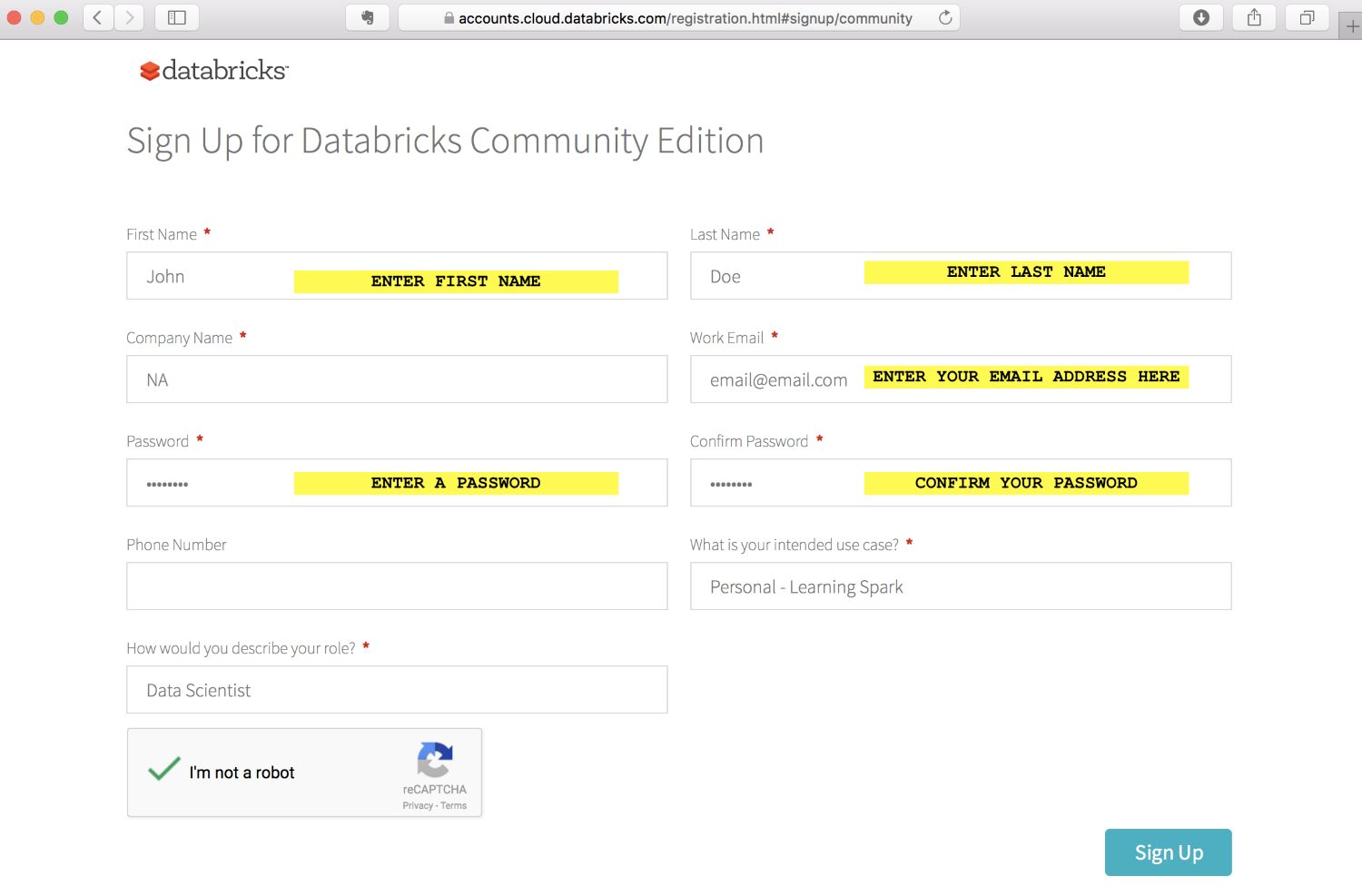Go back using Safari's back arrow

(98, 17)
